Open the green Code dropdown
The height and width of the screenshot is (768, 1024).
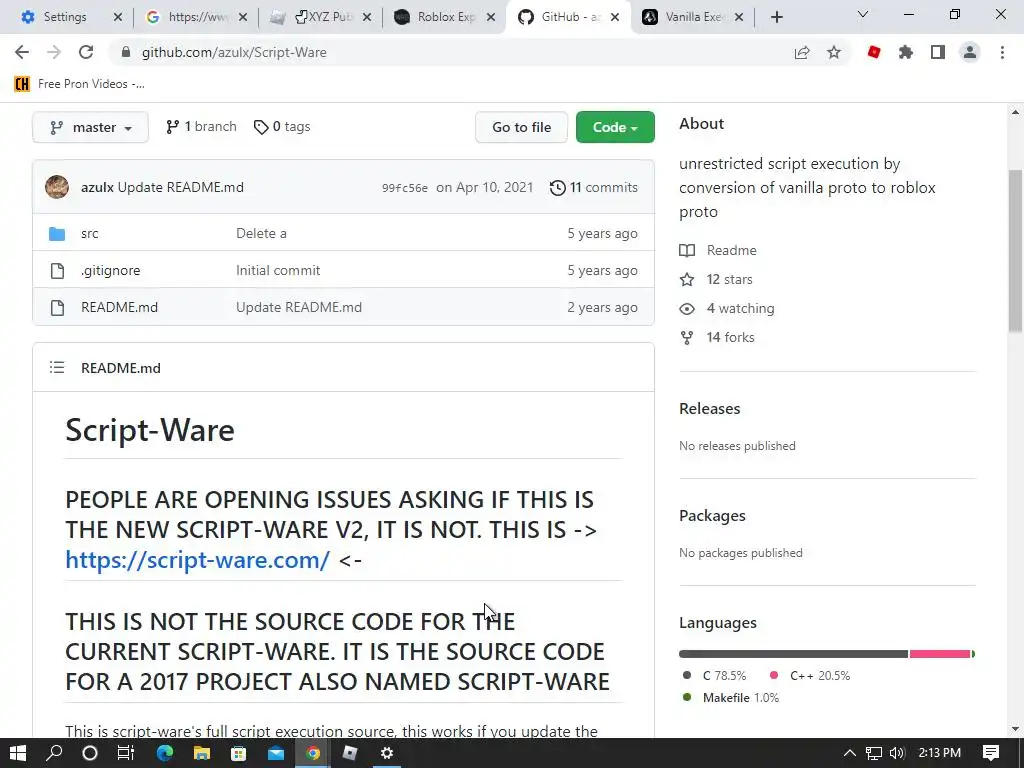pyautogui.click(x=615, y=127)
